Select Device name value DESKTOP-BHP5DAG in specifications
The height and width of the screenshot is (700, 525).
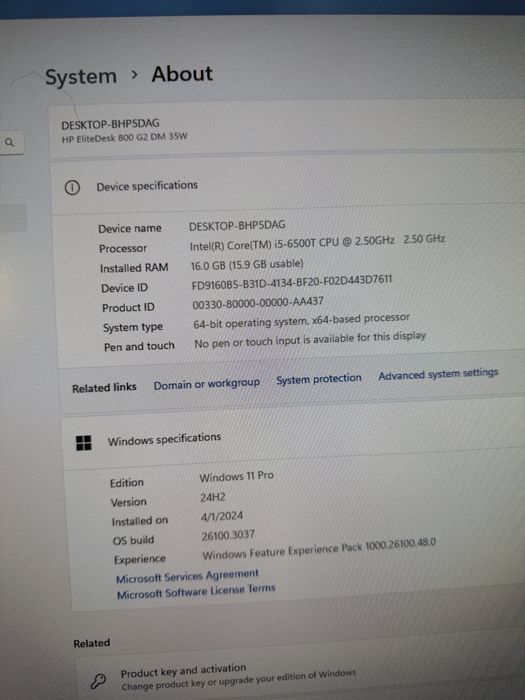tap(237, 225)
